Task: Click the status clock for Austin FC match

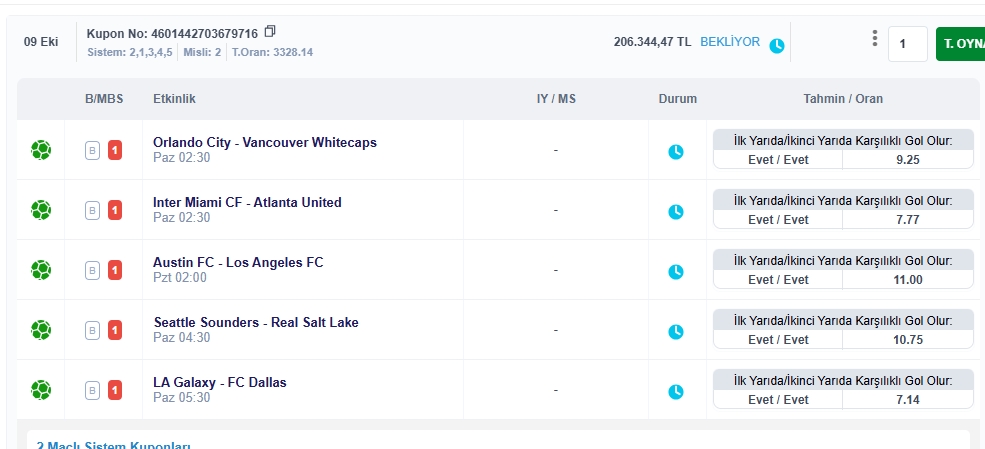Action: pos(676,271)
